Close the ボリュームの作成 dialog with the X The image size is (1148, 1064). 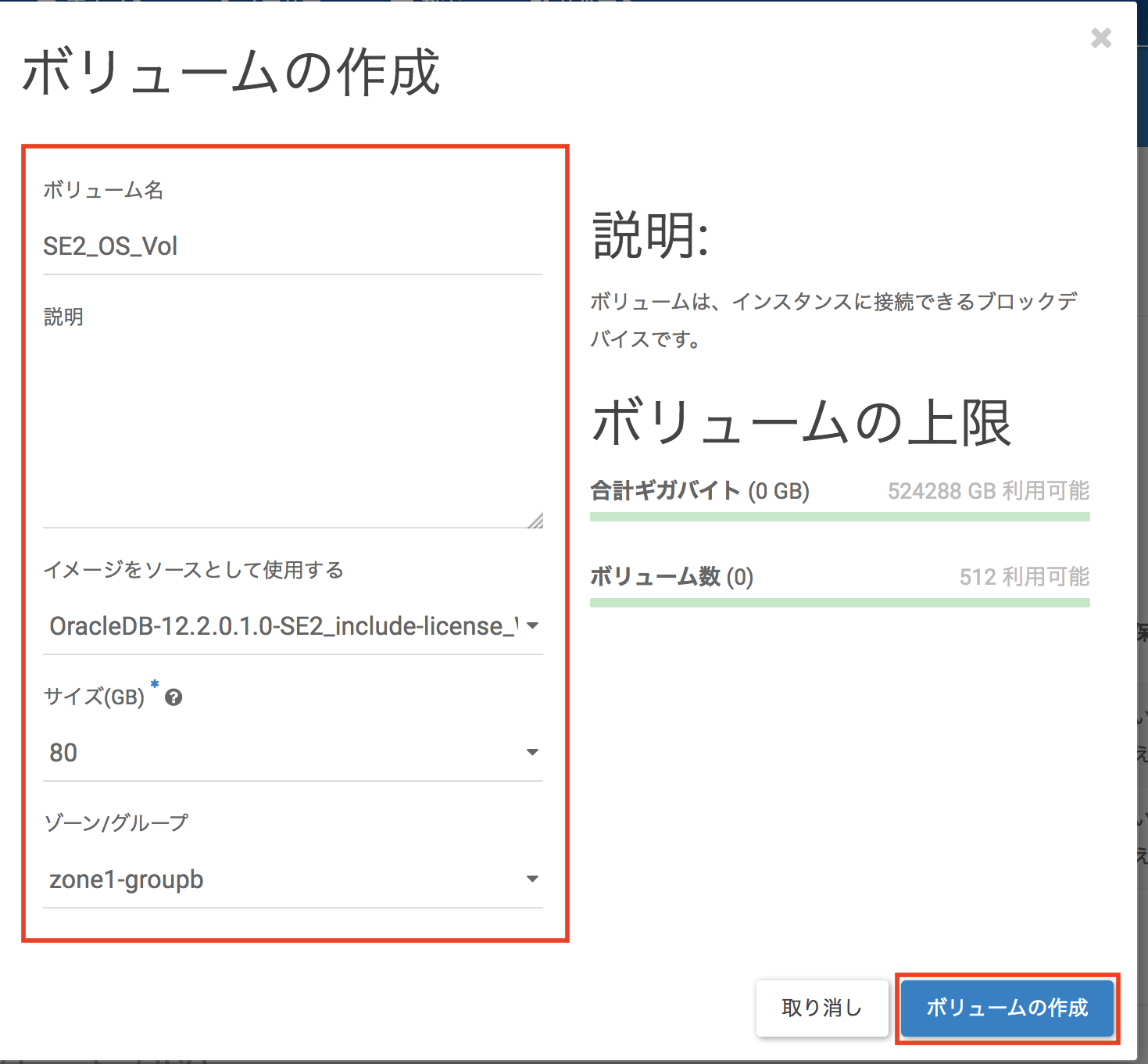(1101, 38)
